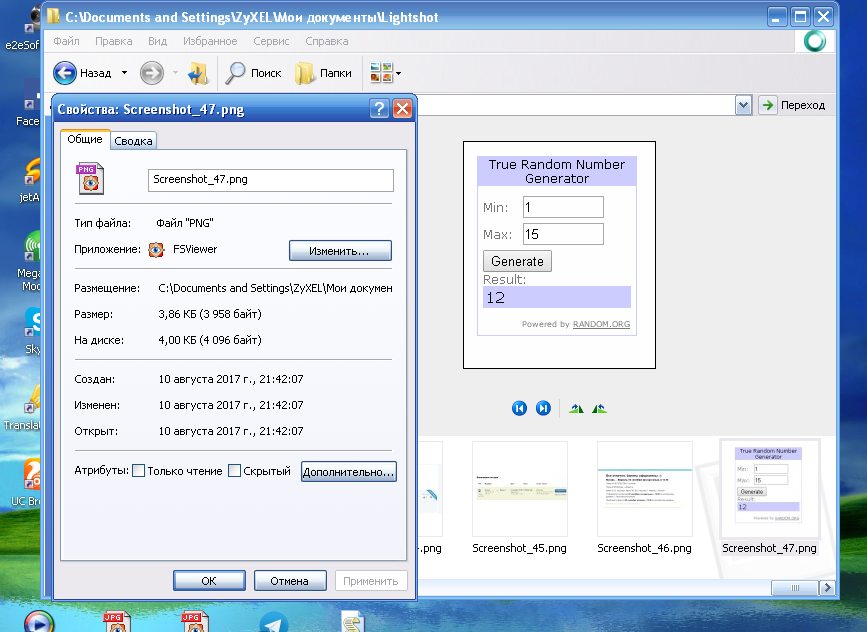Click the Back (Назад) arrow icon

pyautogui.click(x=65, y=73)
